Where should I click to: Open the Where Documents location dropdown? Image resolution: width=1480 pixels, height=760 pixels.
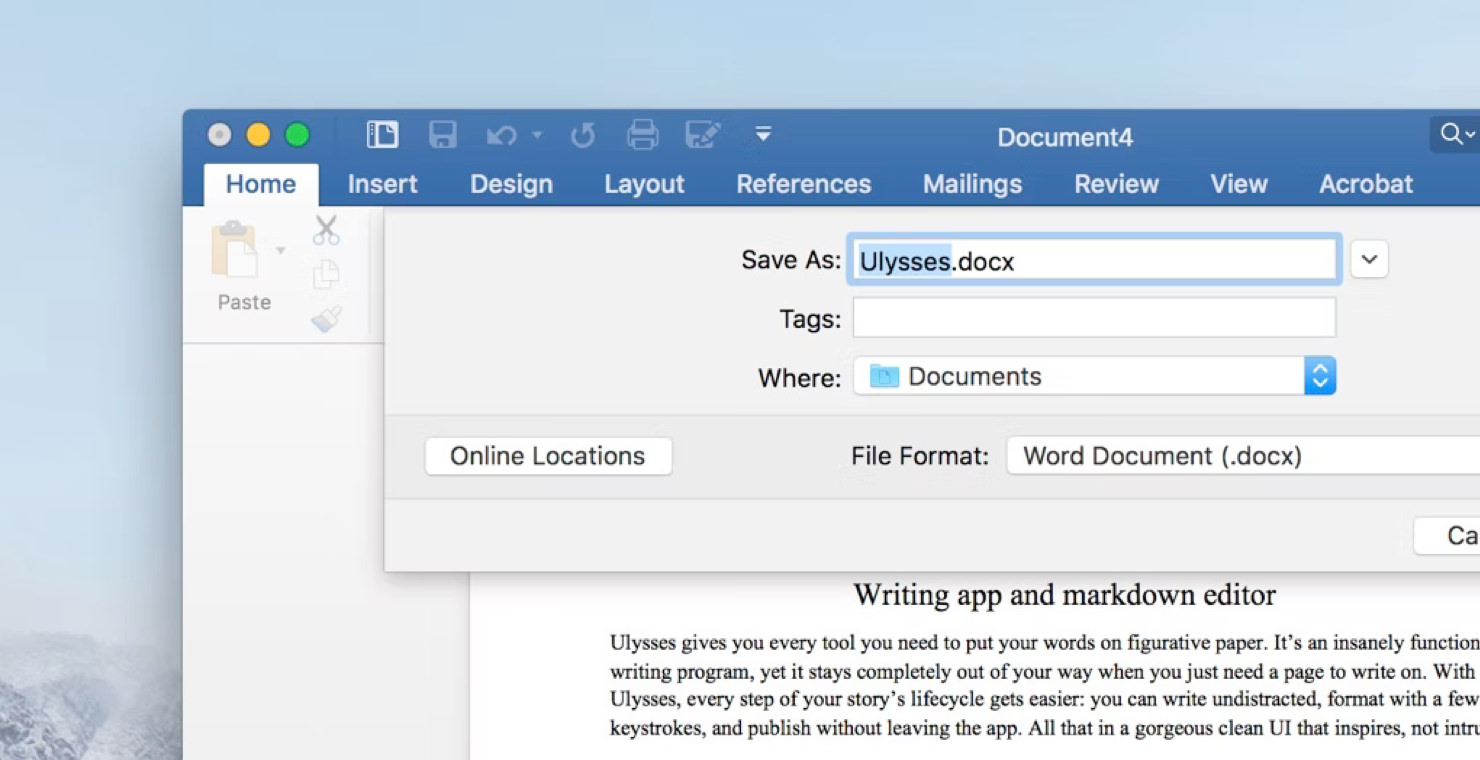tap(1094, 376)
